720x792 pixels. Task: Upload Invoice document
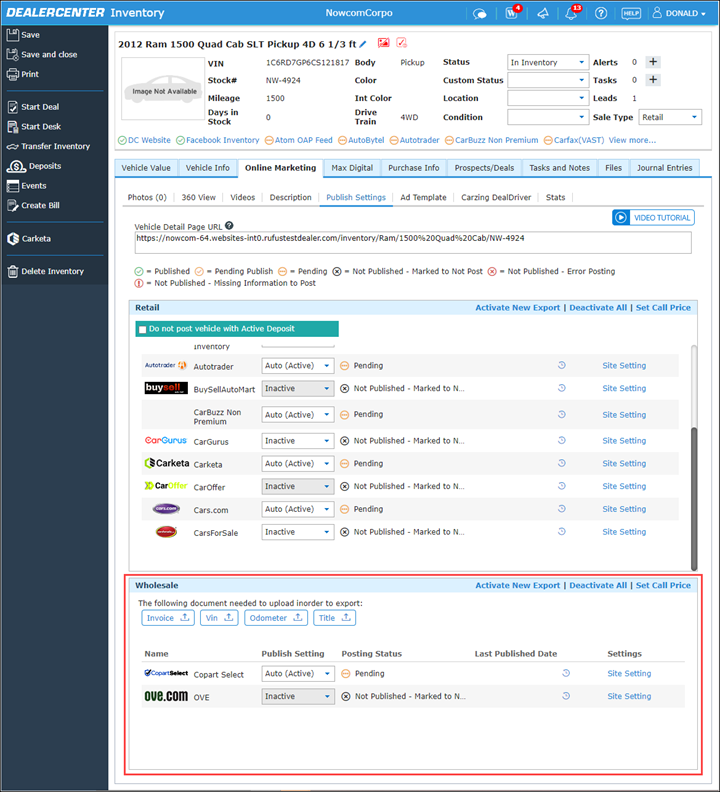(168, 618)
